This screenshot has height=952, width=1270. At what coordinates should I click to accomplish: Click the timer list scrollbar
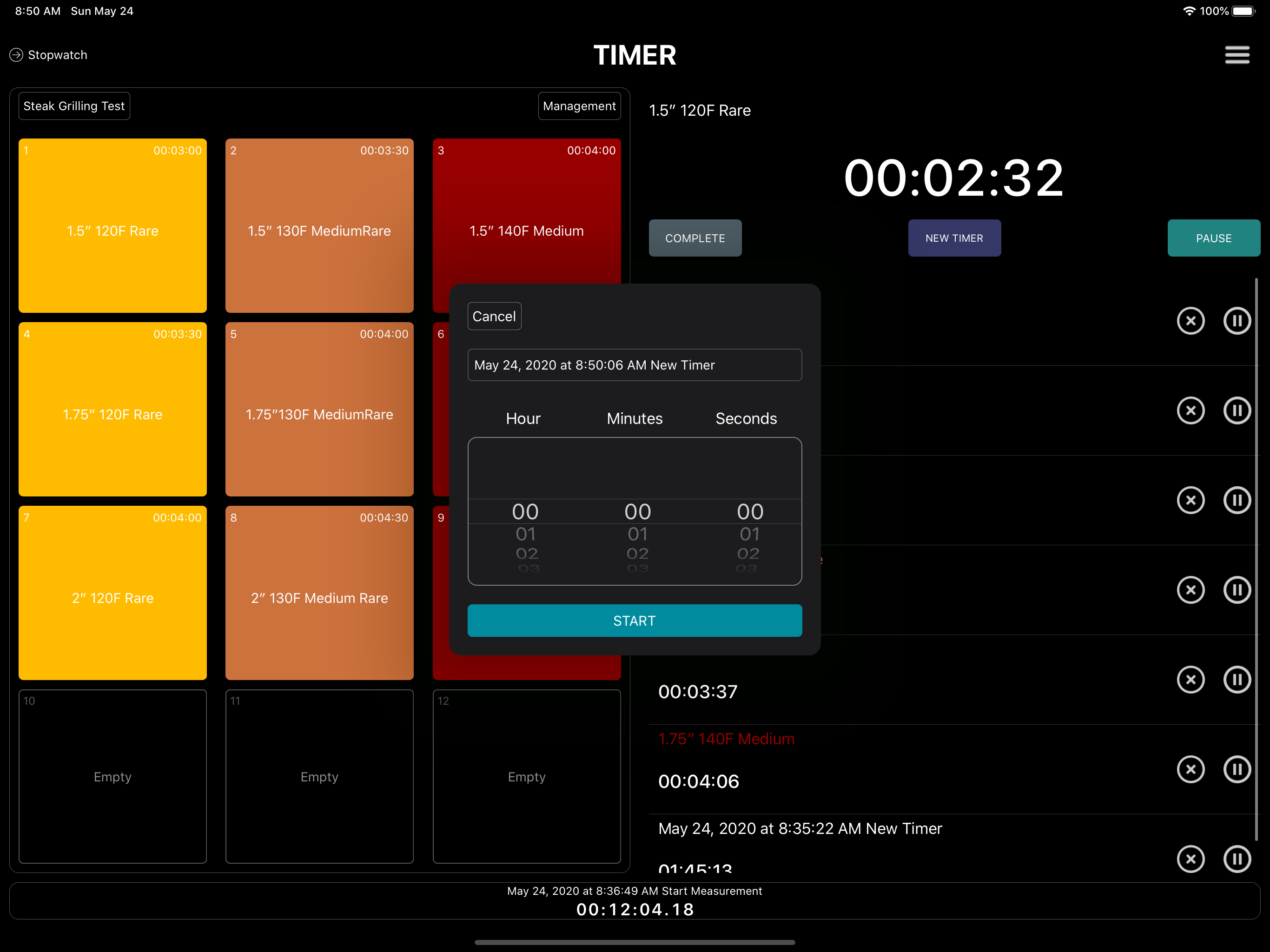(1256, 560)
